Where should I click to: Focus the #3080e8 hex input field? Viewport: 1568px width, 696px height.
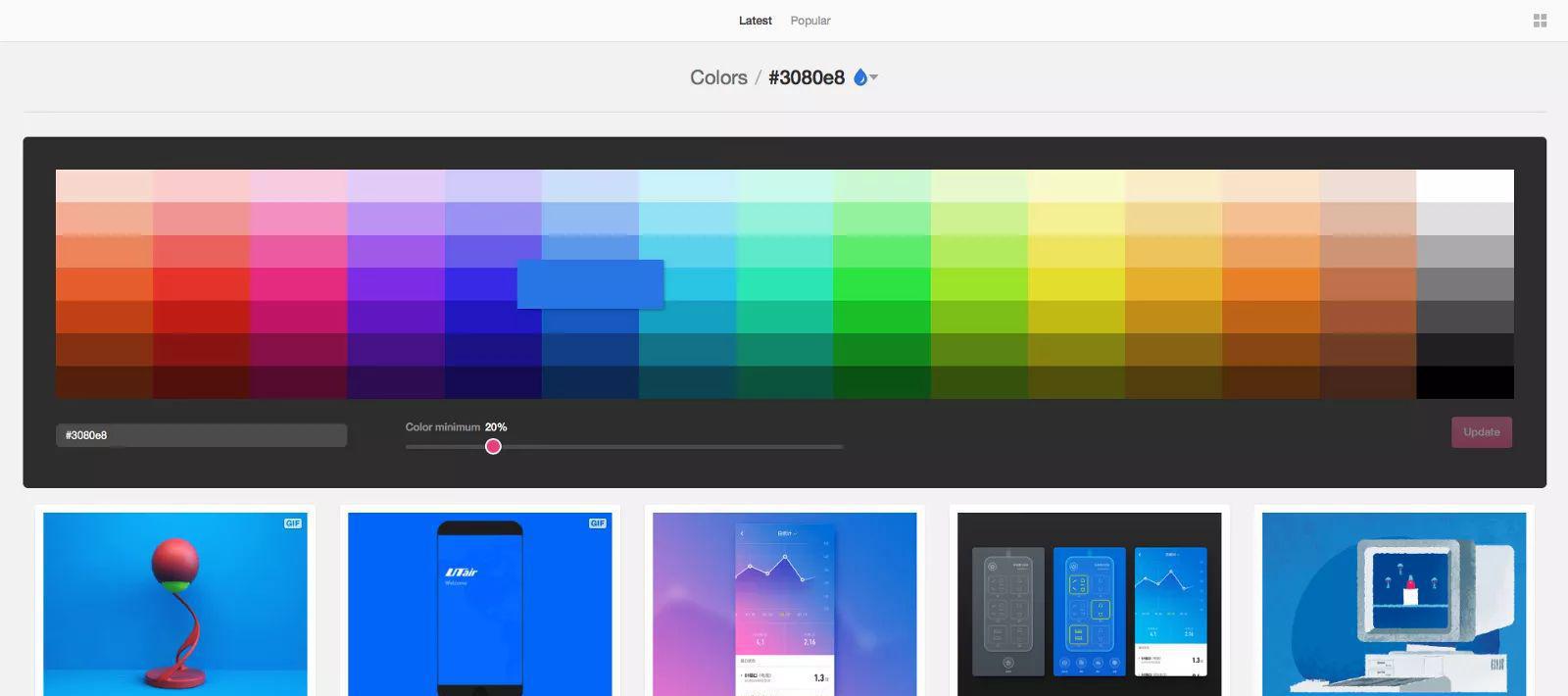tap(201, 435)
